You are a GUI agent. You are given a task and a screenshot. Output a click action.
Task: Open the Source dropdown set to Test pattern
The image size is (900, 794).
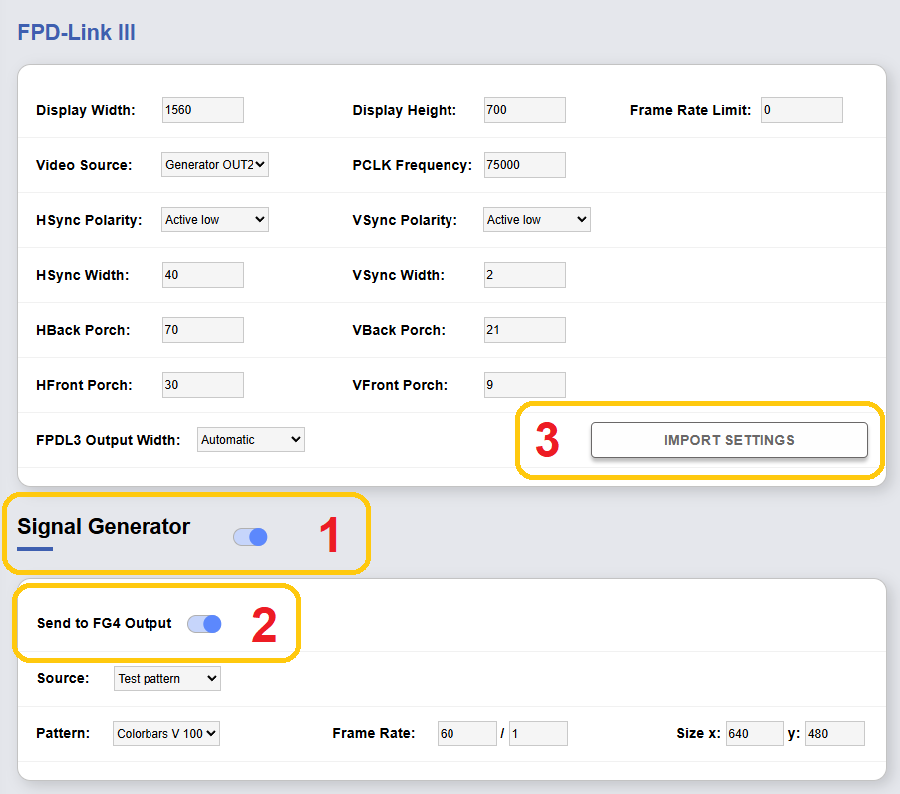click(168, 679)
